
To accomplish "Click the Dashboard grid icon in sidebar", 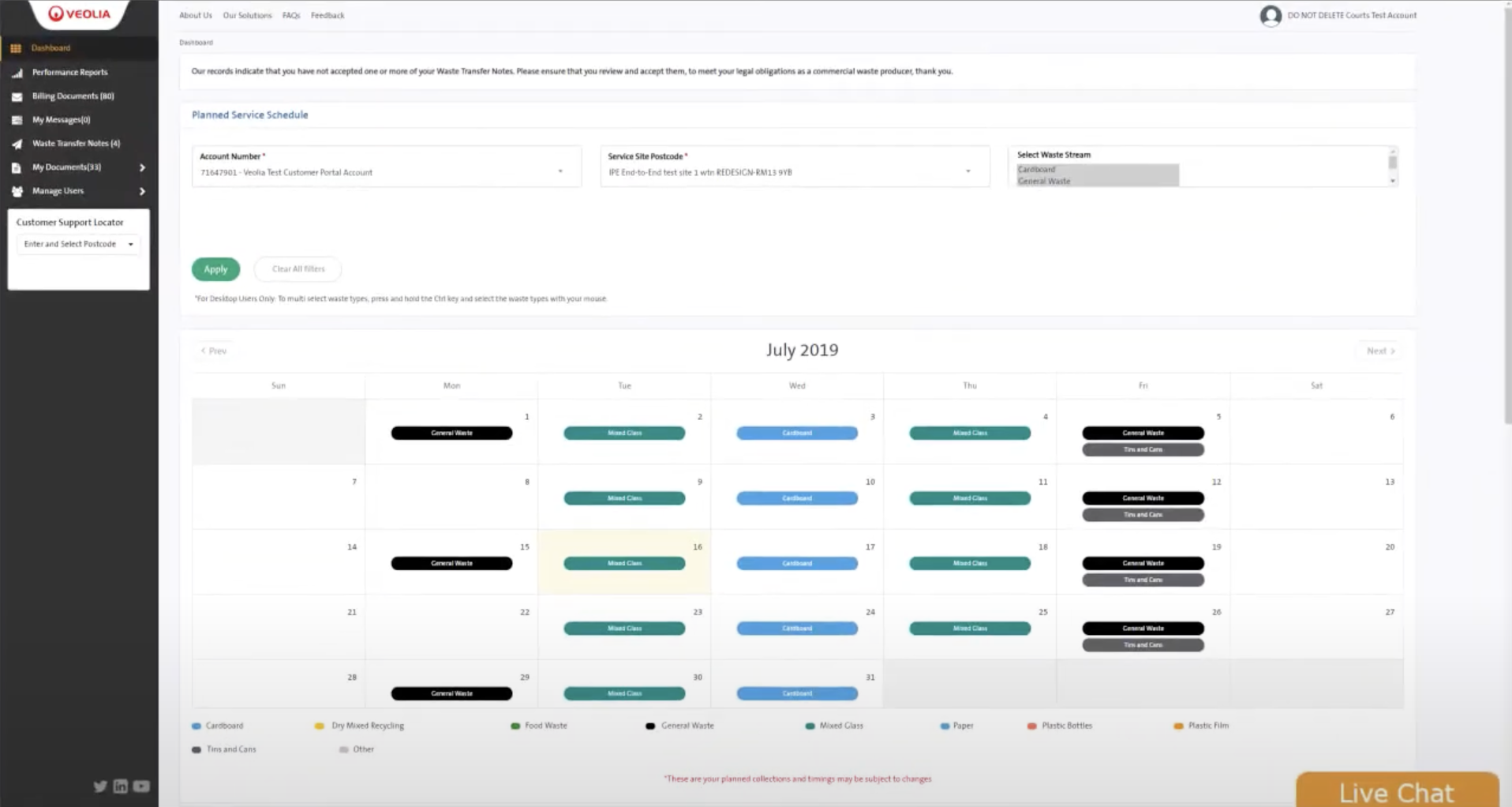I will (16, 48).
